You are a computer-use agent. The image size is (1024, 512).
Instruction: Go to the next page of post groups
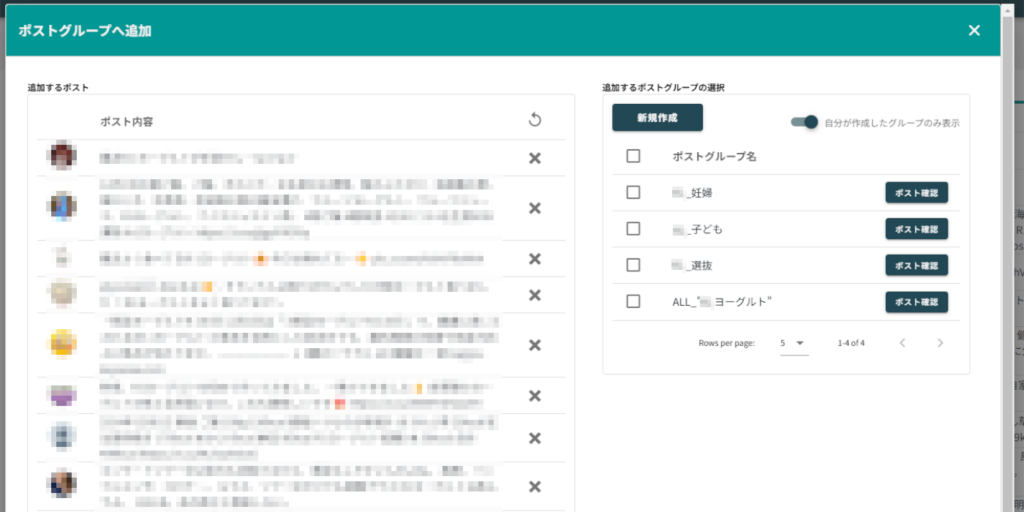click(x=940, y=343)
